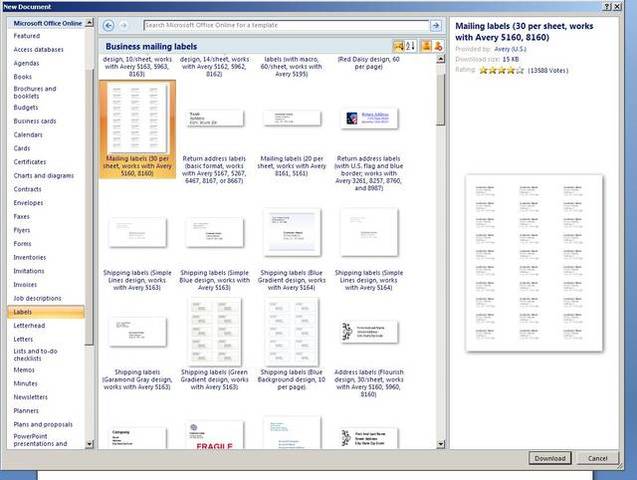Select the Envelopes category
This screenshot has height=480, width=637.
point(28,202)
